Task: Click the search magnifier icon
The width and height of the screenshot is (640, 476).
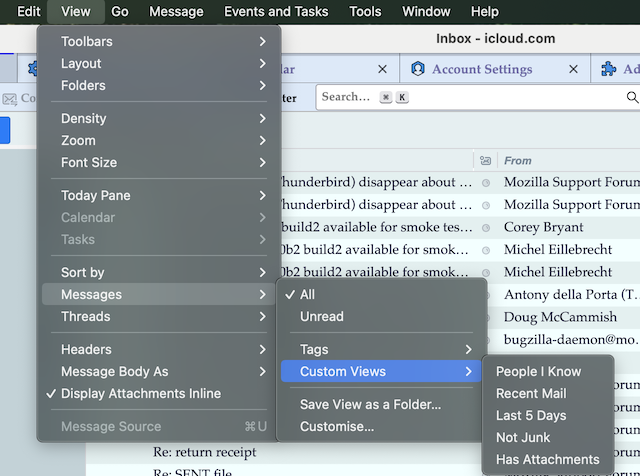Action: tap(632, 97)
